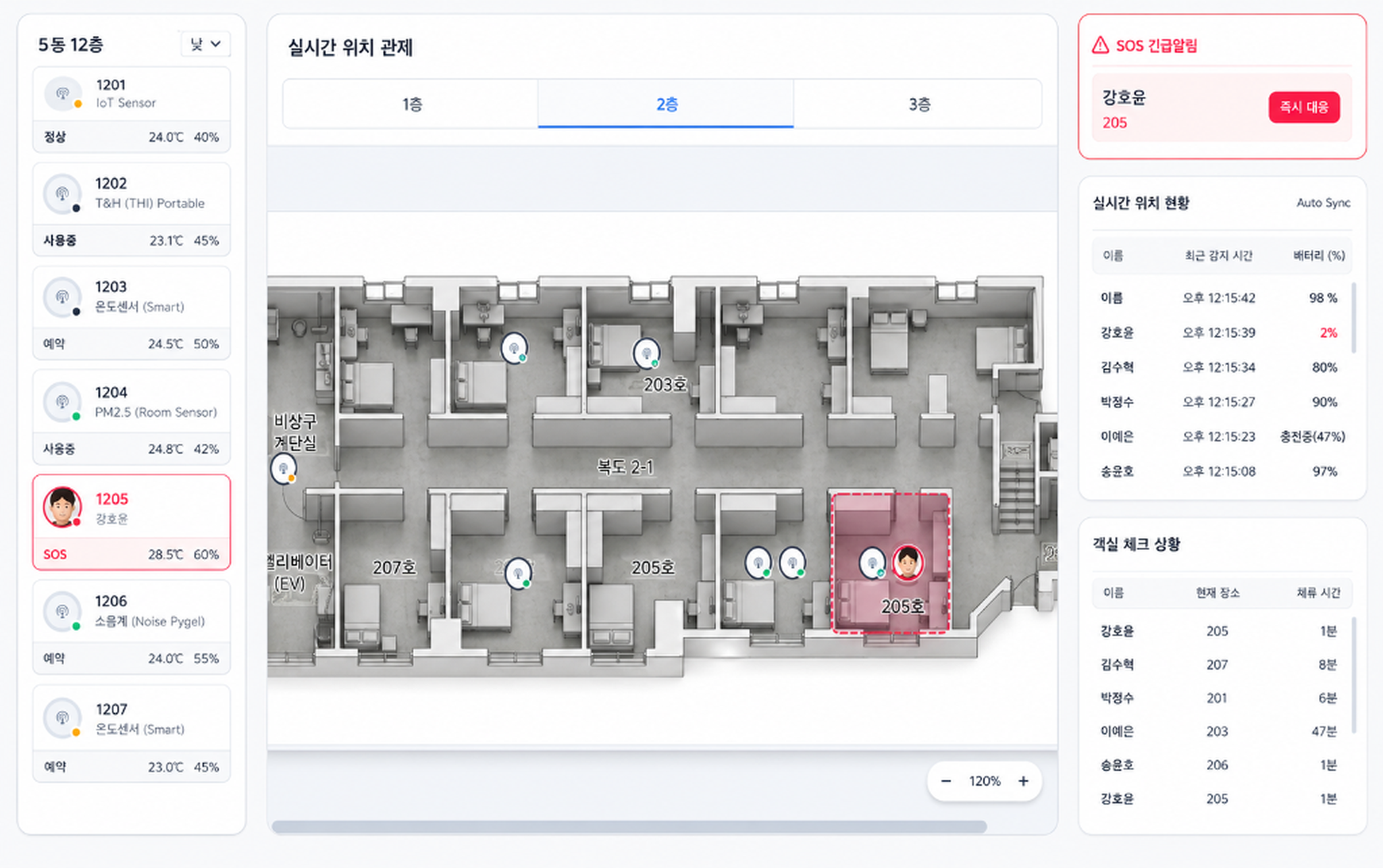This screenshot has width=1383, height=868.
Task: Click the horizontal scrollbar under the floor map
Action: pos(629,826)
